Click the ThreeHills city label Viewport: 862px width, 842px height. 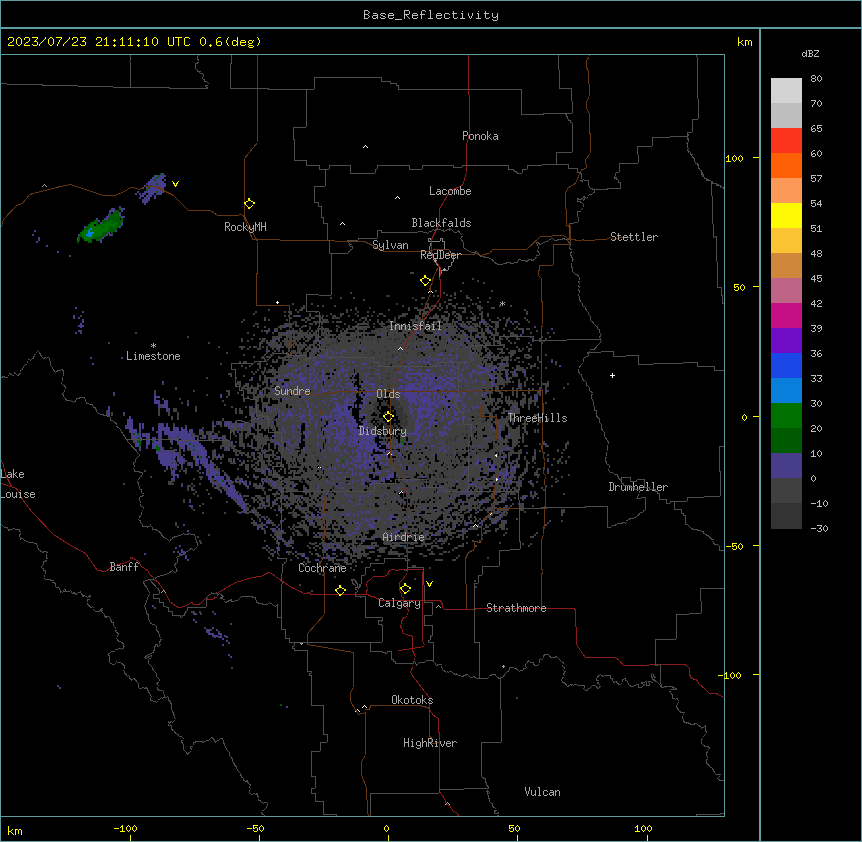(x=537, y=418)
